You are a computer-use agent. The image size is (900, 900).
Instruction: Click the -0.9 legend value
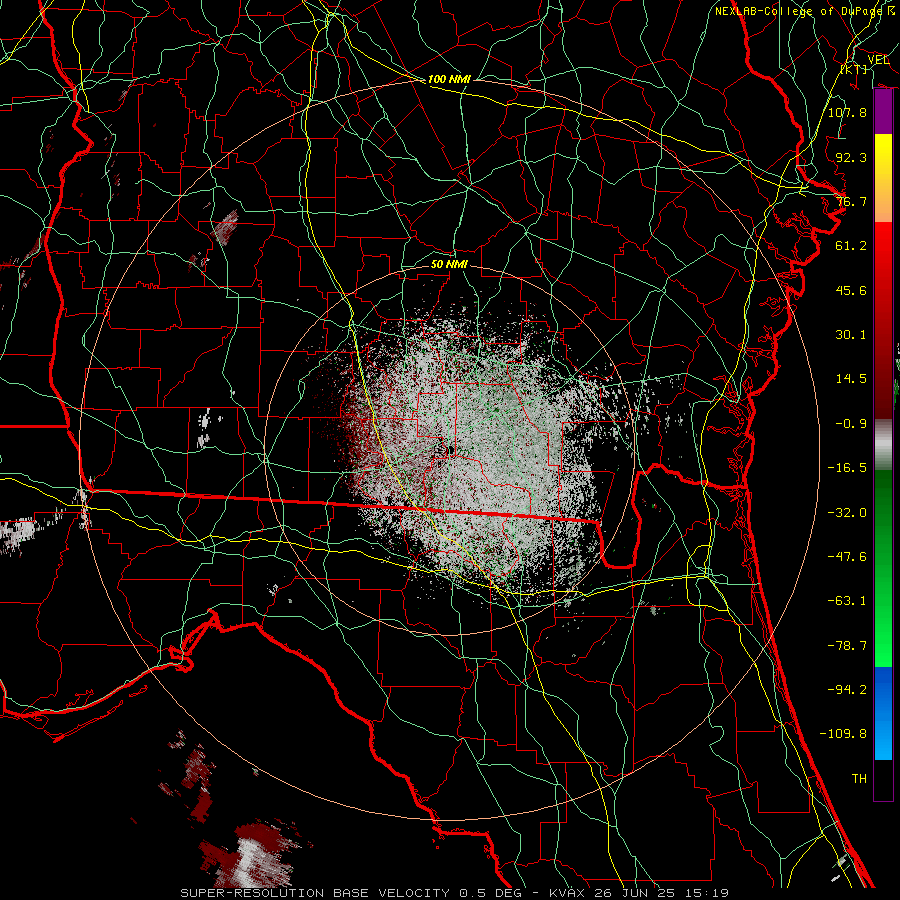851,424
